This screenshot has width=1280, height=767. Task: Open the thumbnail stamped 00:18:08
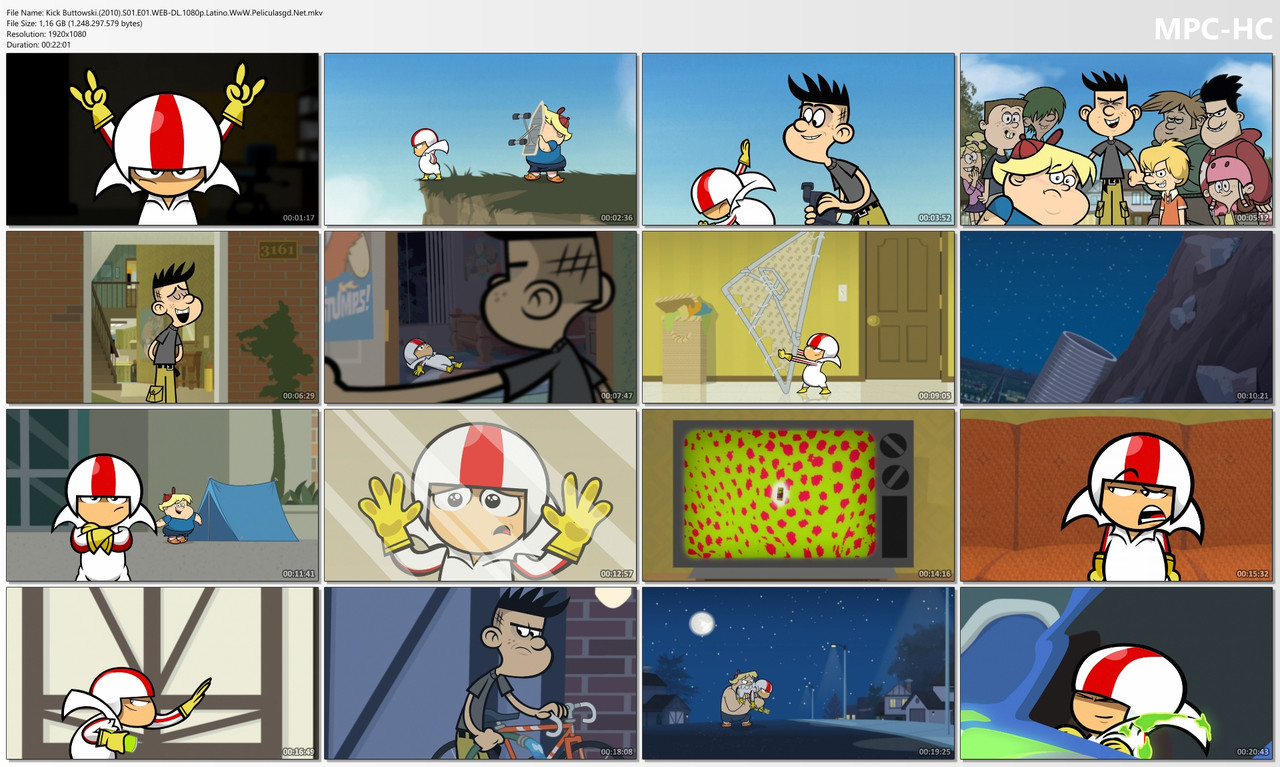(x=480, y=674)
